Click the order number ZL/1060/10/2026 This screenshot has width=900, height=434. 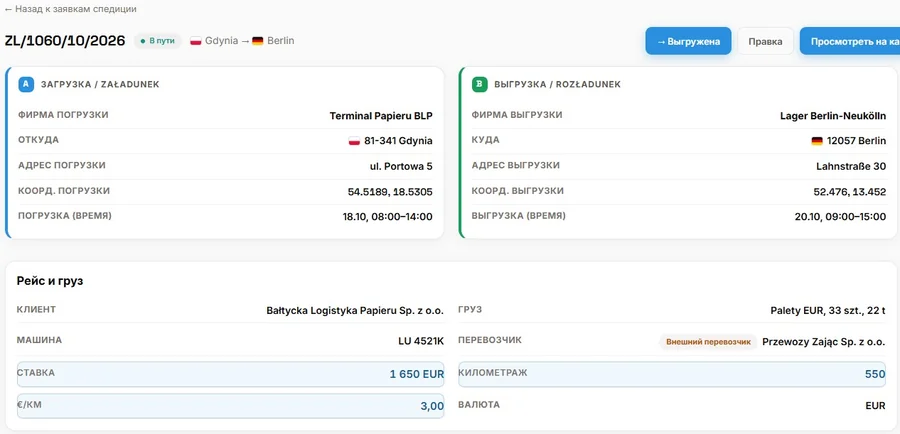pyautogui.click(x=65, y=41)
